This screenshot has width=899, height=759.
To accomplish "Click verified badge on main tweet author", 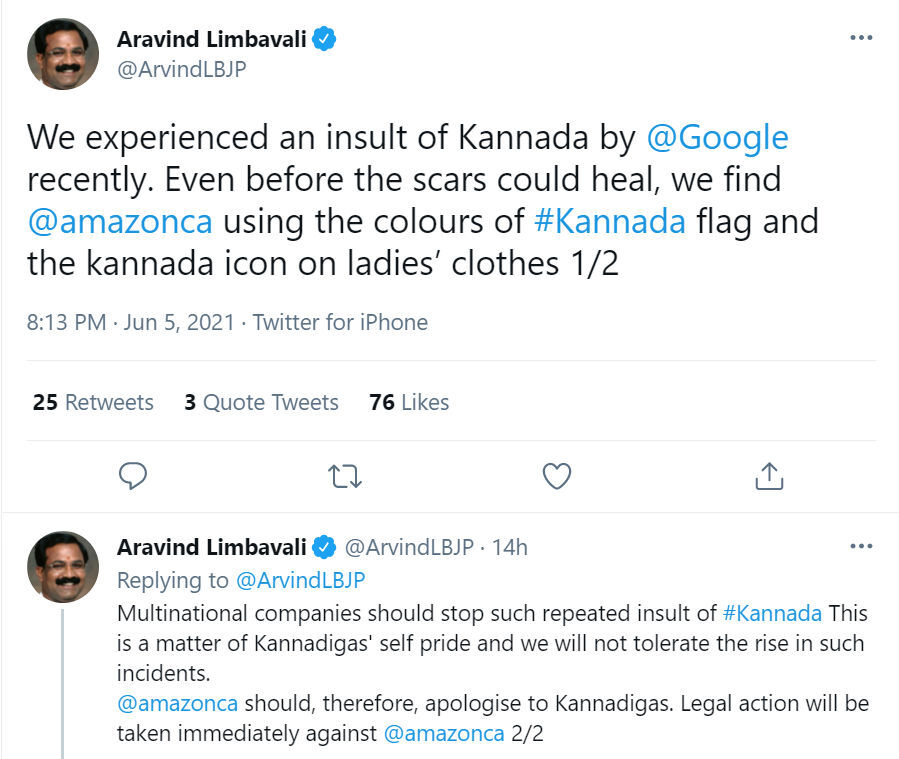I will tap(325, 40).
